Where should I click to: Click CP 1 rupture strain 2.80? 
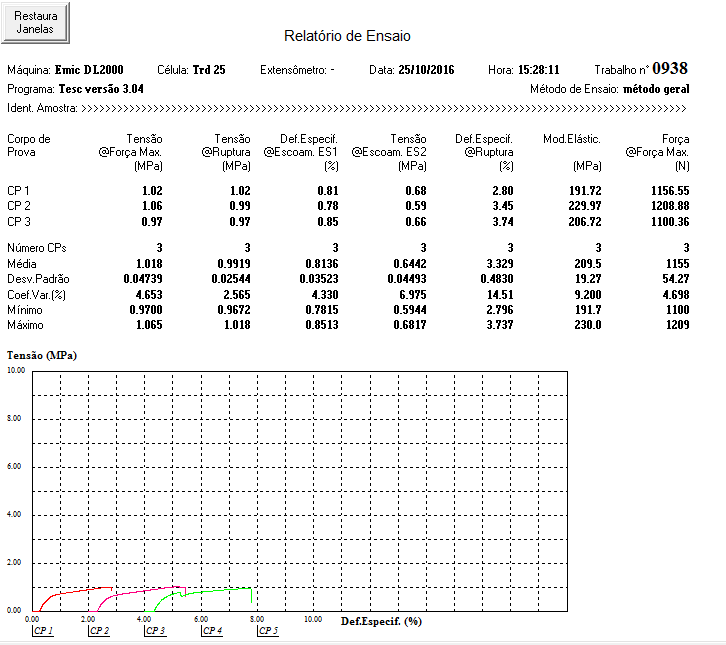pyautogui.click(x=503, y=191)
